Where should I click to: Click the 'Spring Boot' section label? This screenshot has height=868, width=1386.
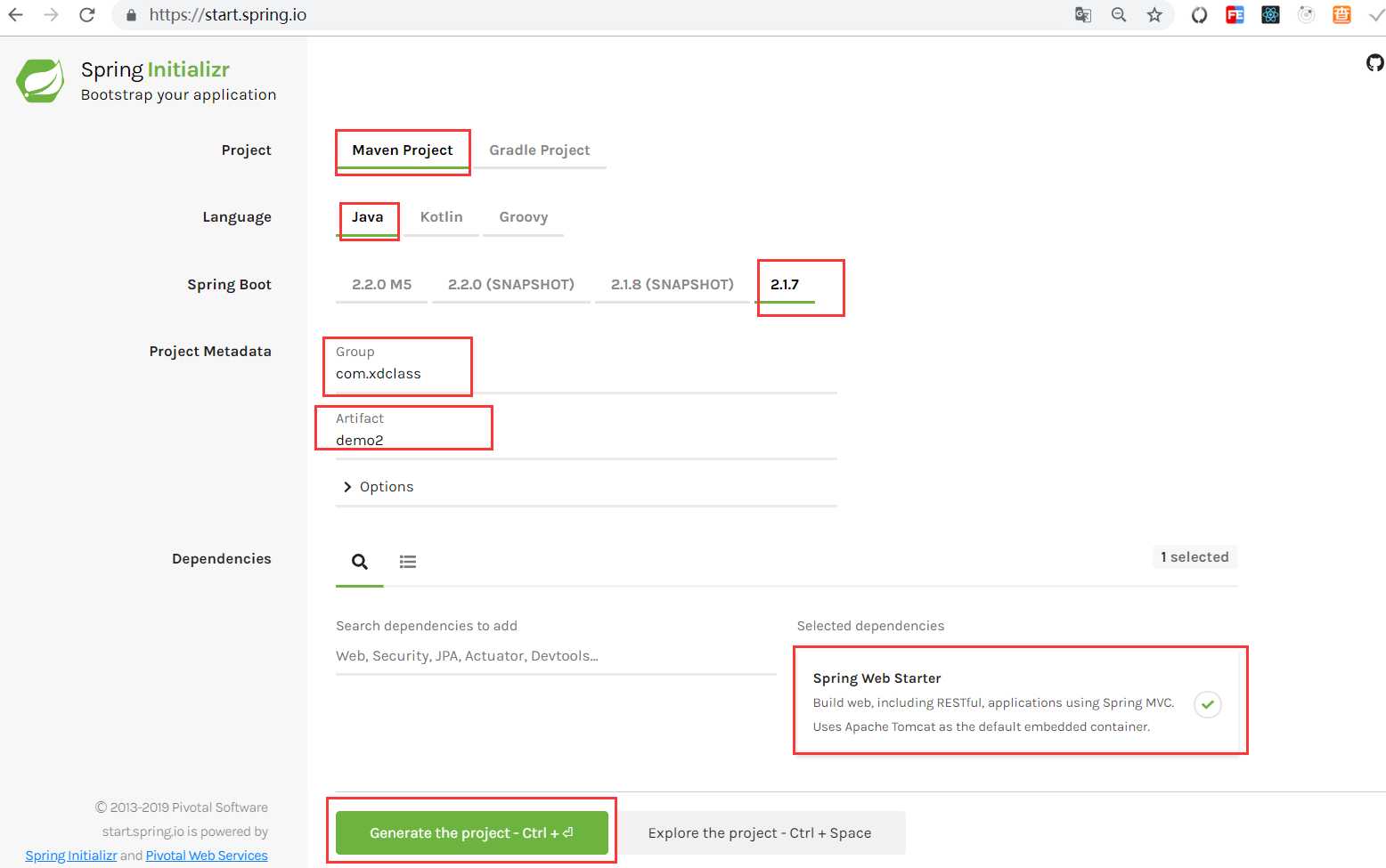click(229, 285)
